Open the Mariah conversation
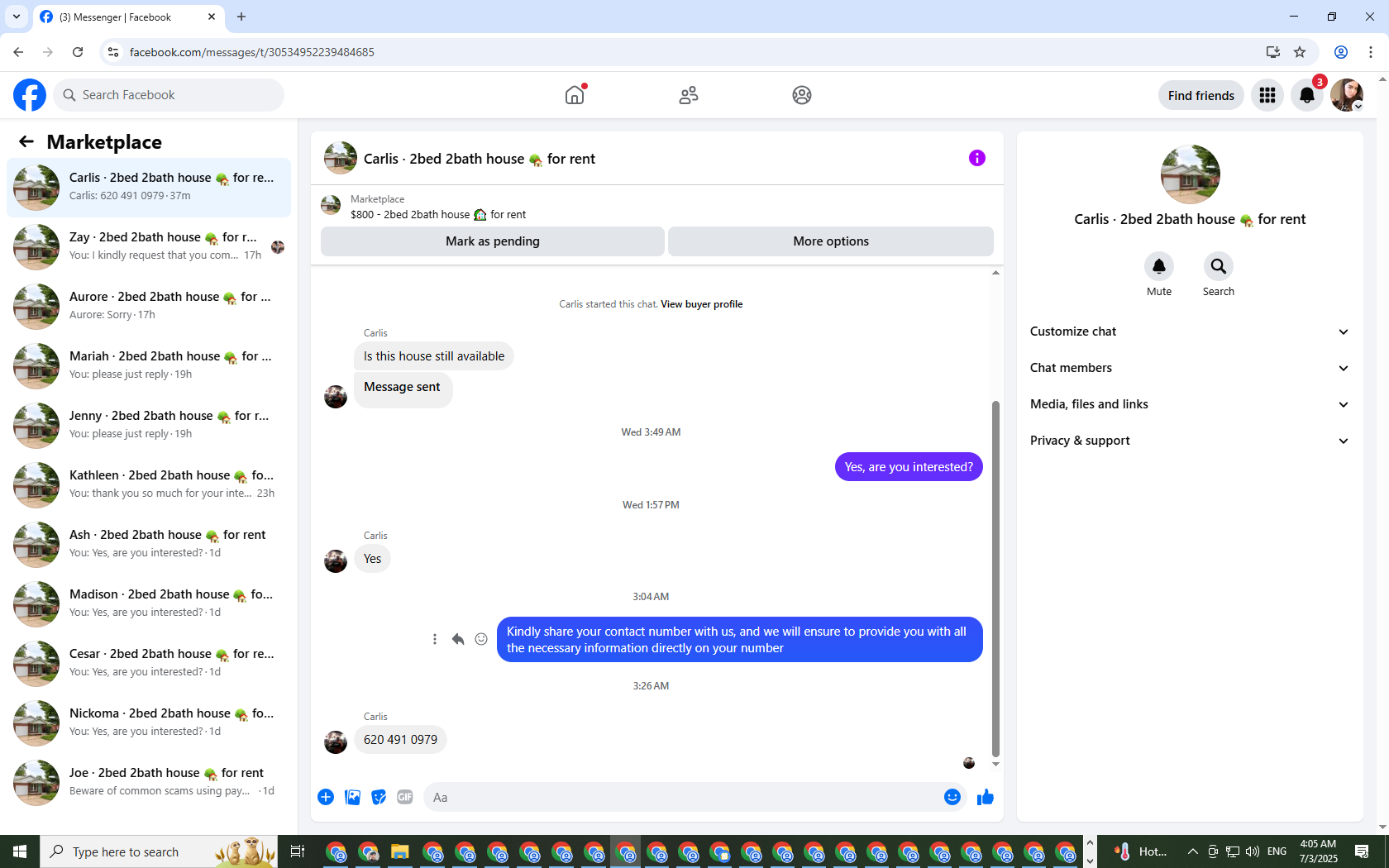The height and width of the screenshot is (868, 1389). [149, 365]
